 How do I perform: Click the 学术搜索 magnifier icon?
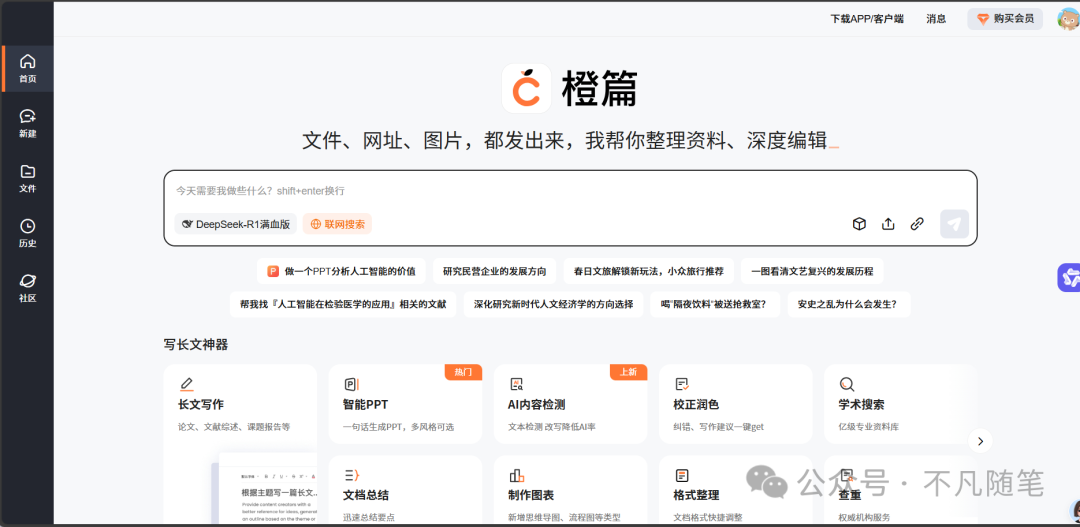[x=847, y=384]
